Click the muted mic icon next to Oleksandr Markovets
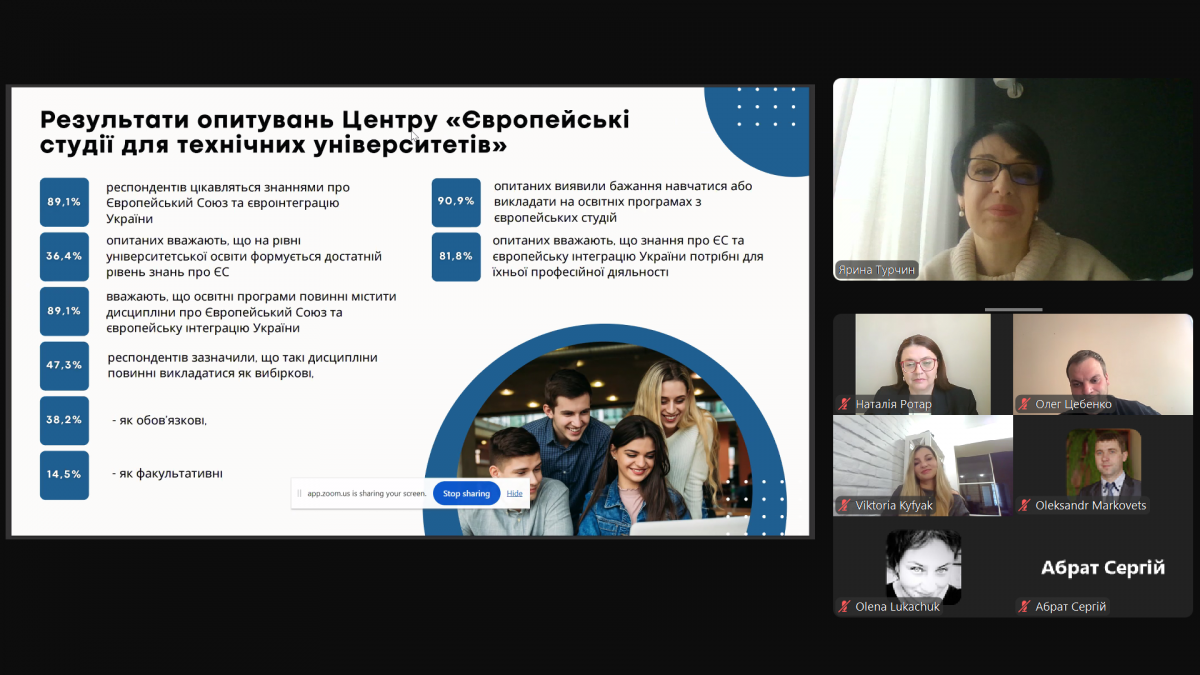The height and width of the screenshot is (675, 1200). coord(1023,507)
